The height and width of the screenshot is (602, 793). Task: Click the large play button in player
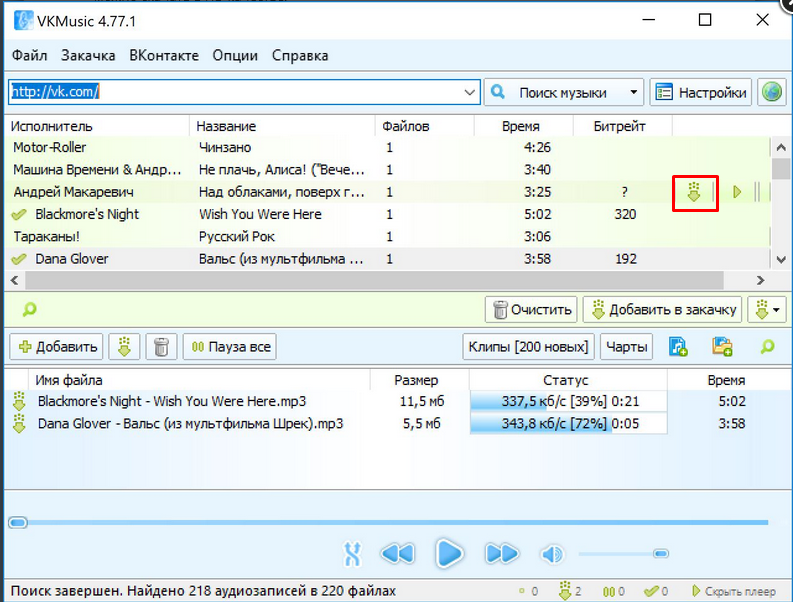(x=449, y=554)
